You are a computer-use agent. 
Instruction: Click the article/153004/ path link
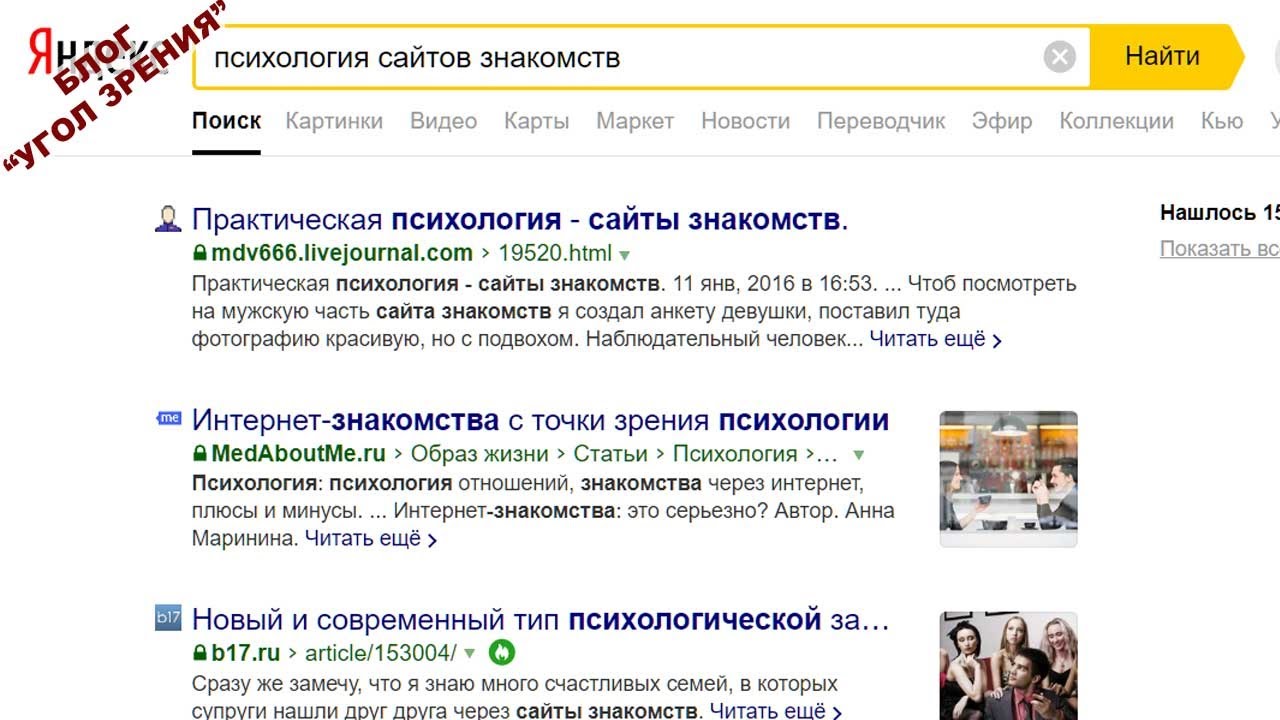point(380,653)
